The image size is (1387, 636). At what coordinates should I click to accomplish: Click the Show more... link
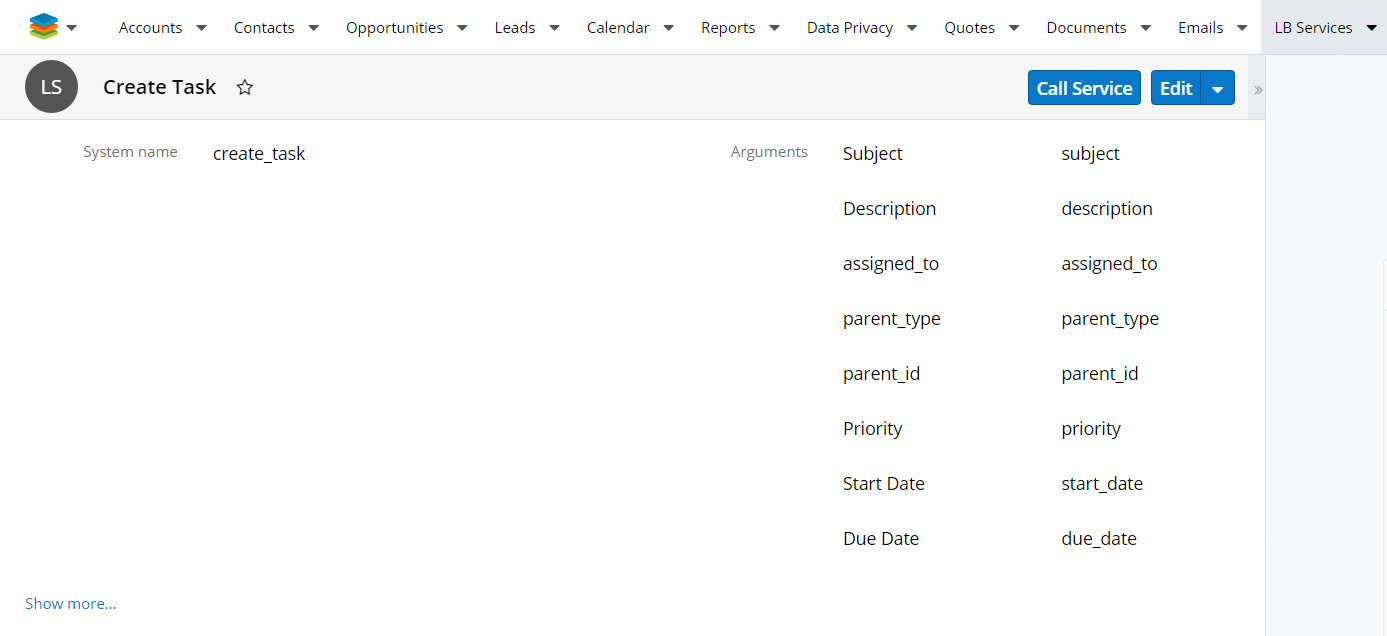point(70,603)
